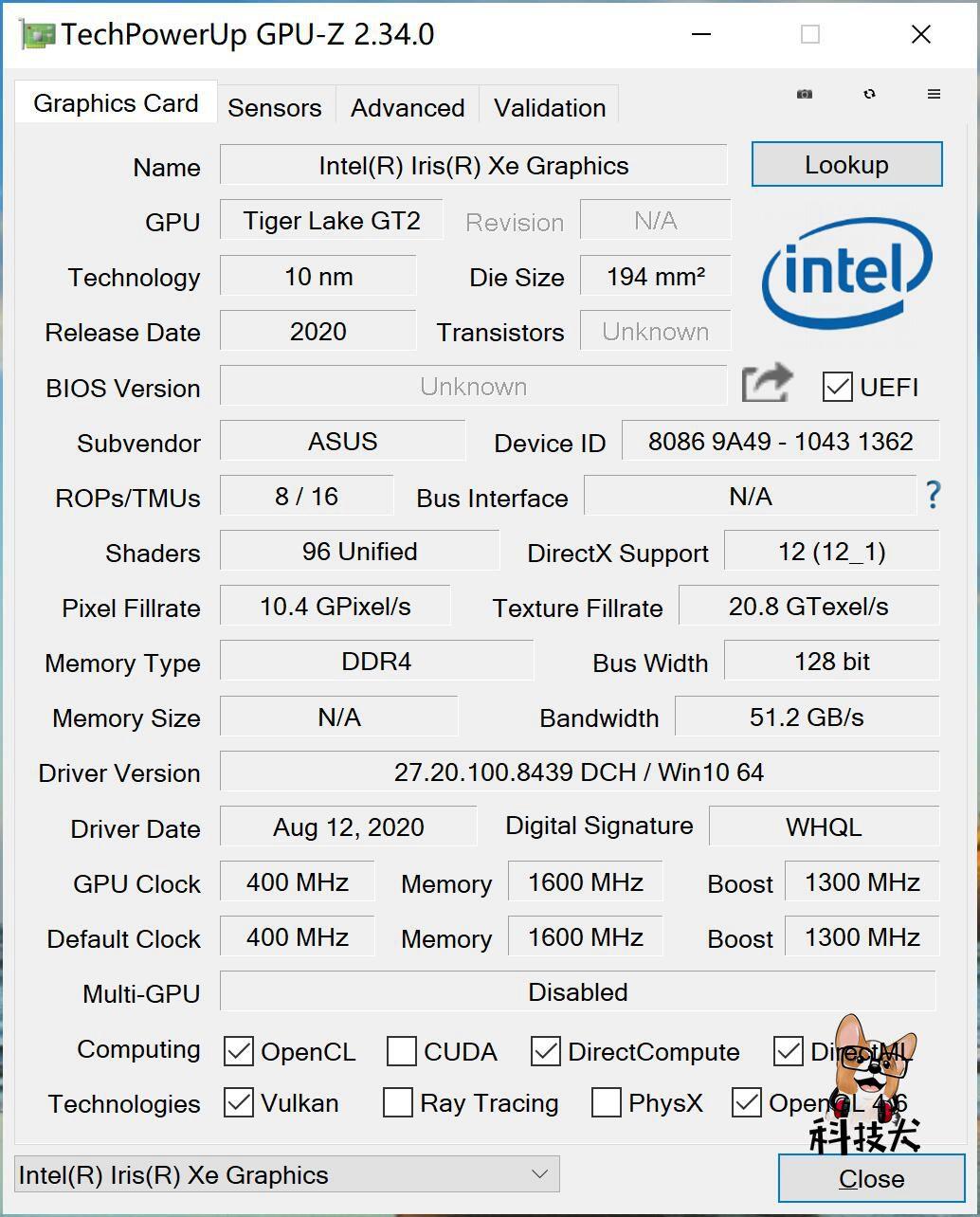Toggle the UEFI checkbox
Screen dimensions: 980x1217
838,387
